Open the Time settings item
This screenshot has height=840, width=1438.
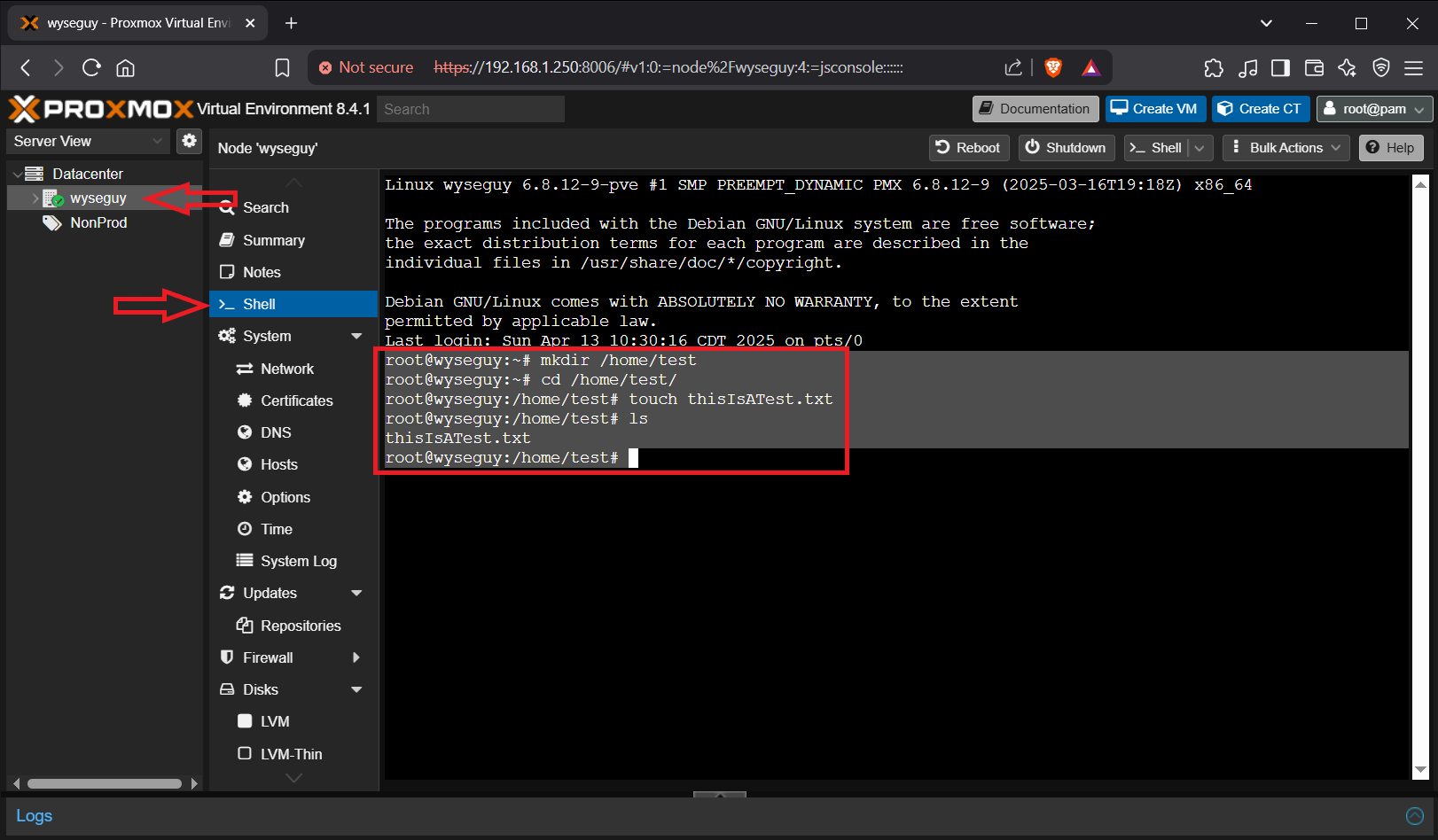click(x=293, y=529)
